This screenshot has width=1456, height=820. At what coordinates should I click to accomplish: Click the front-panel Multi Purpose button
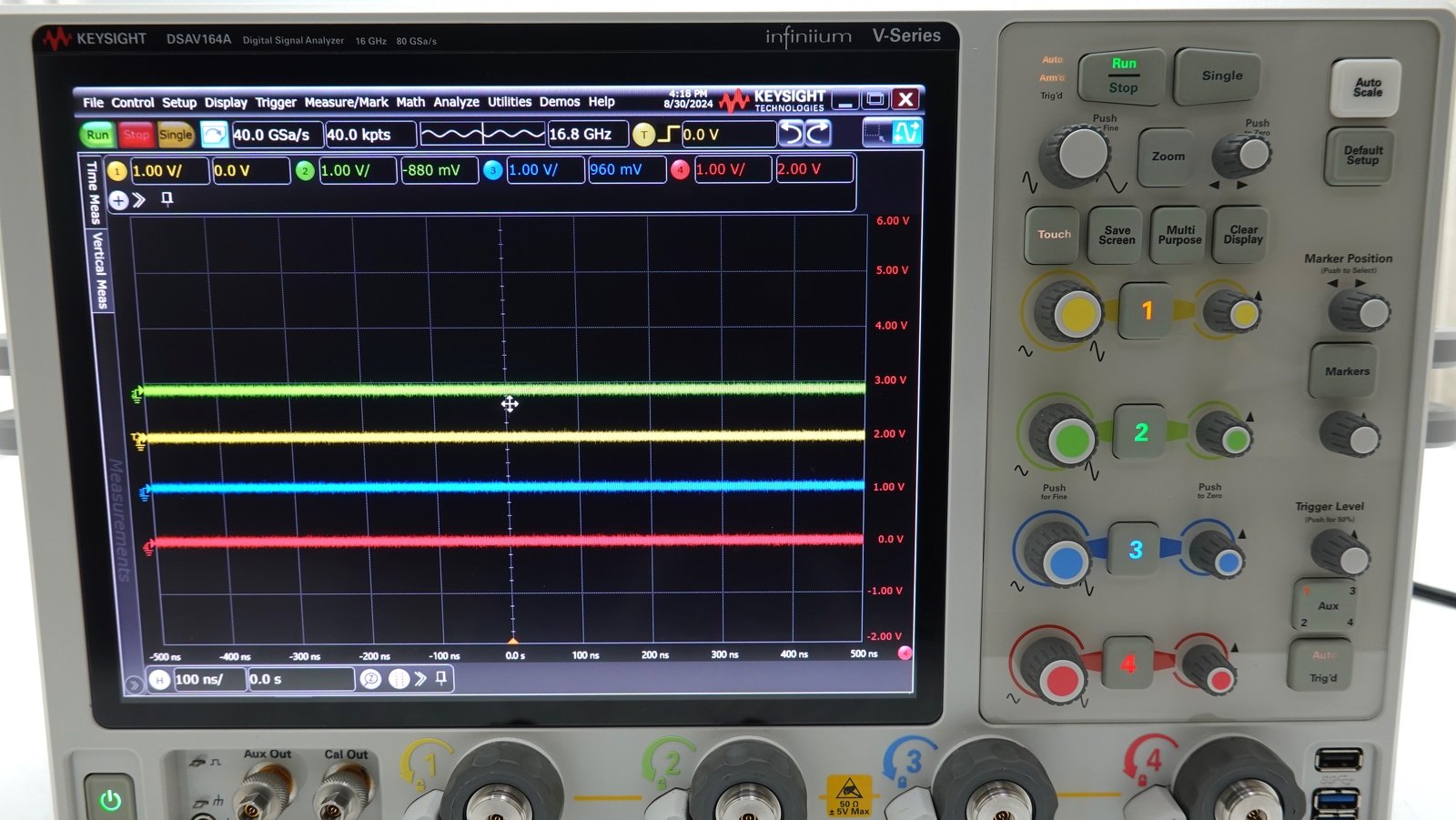pos(1179,235)
